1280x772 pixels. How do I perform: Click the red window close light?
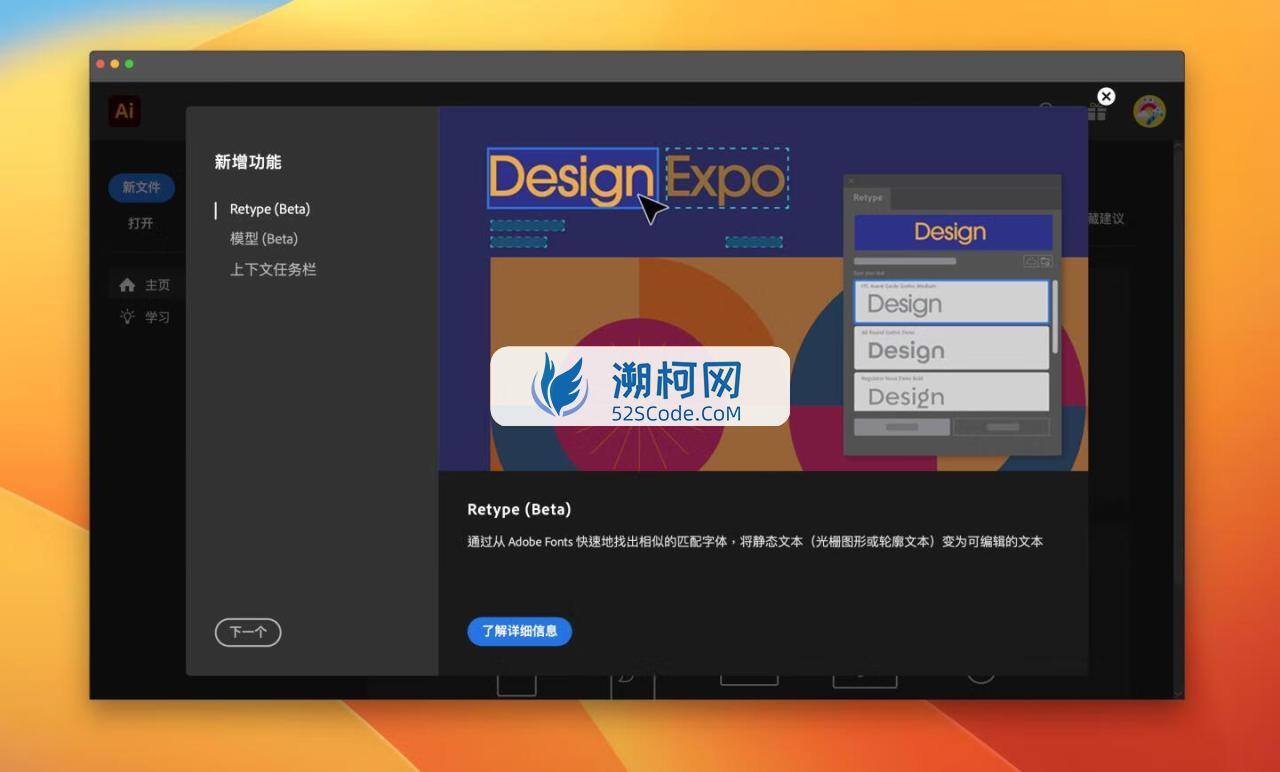100,64
